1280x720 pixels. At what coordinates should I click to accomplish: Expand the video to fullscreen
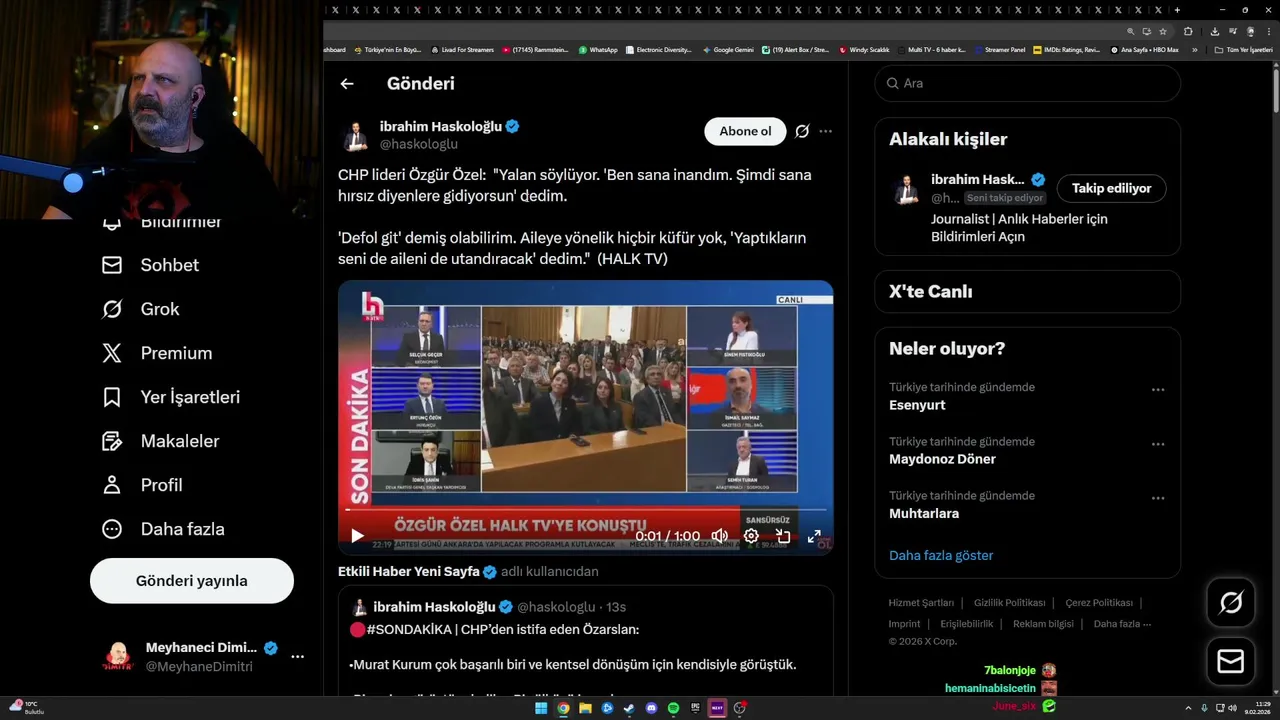[x=814, y=536]
